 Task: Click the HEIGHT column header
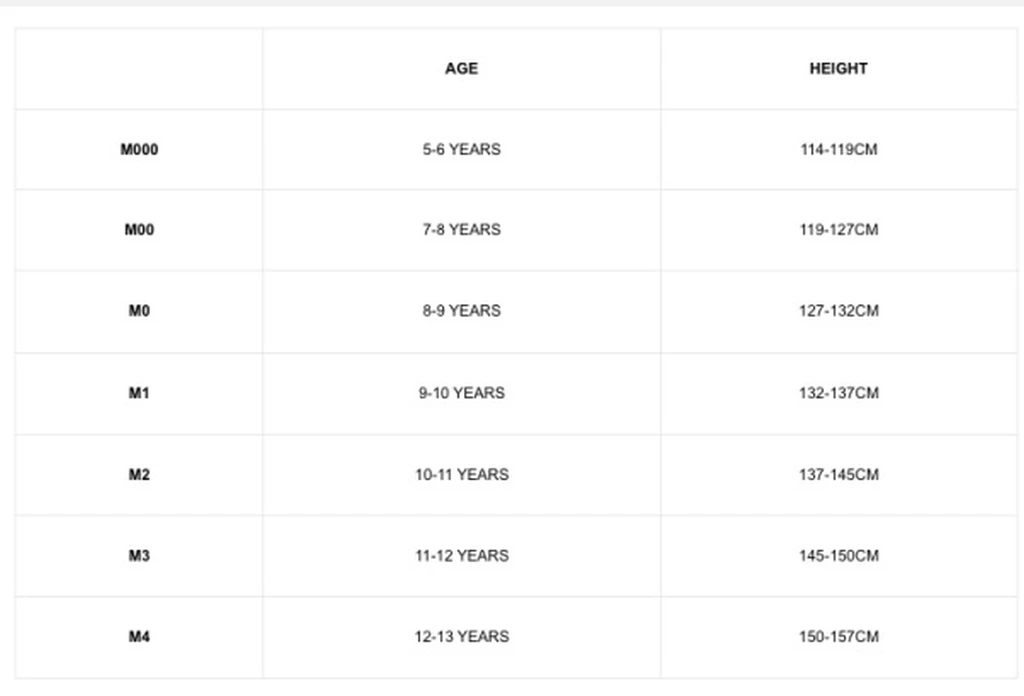coord(838,69)
